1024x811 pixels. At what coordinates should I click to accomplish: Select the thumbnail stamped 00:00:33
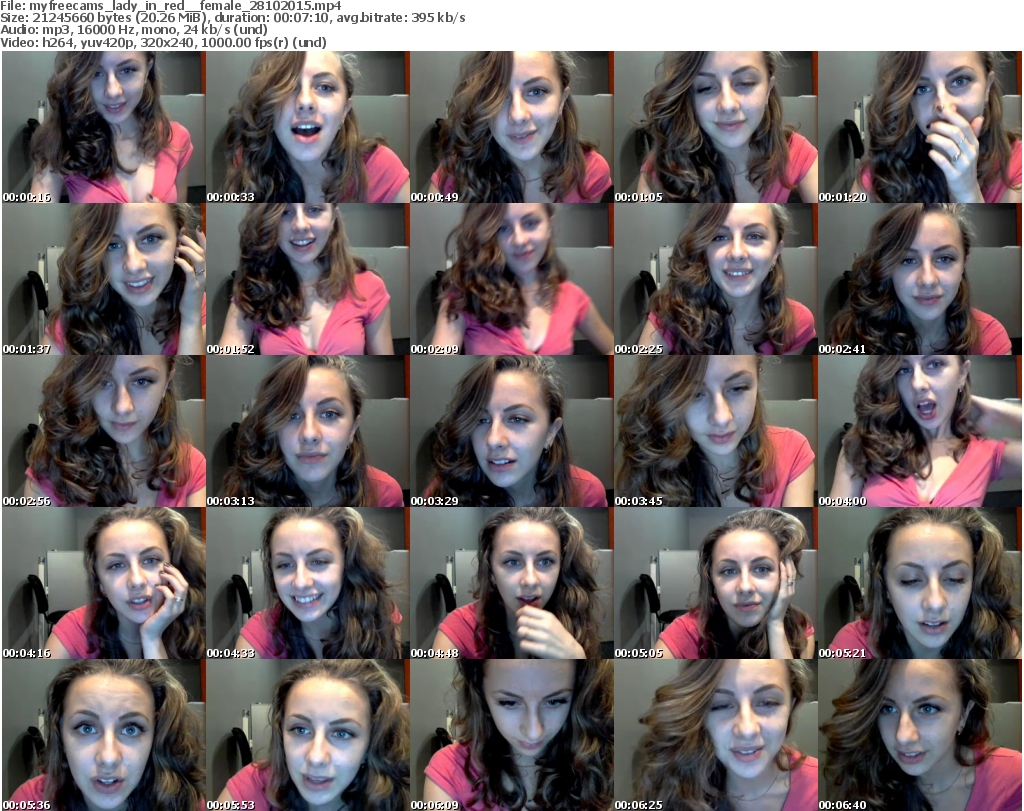(x=308, y=127)
